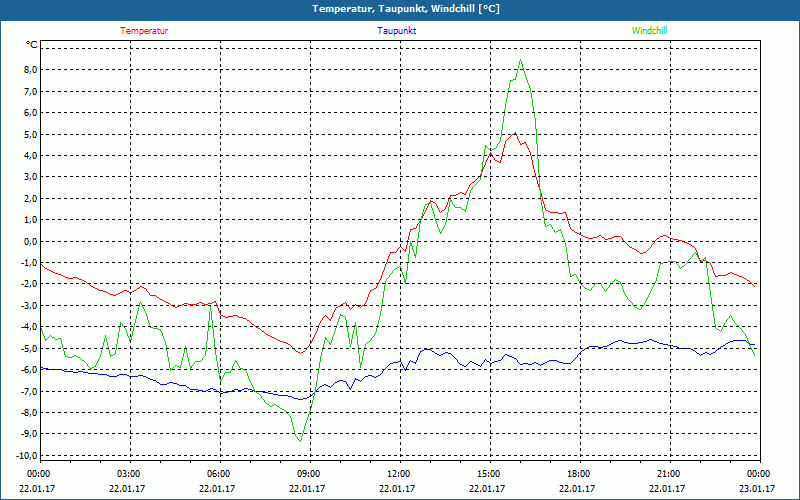Viewport: 800px width, 500px height.
Task: Click the 03:00 time axis label
Action: coord(128,474)
